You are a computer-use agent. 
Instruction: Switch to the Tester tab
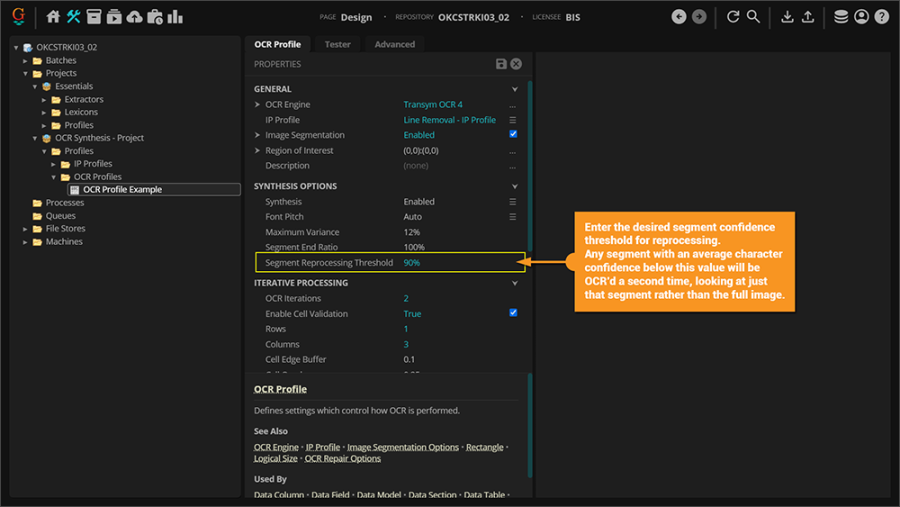pyautogui.click(x=337, y=44)
